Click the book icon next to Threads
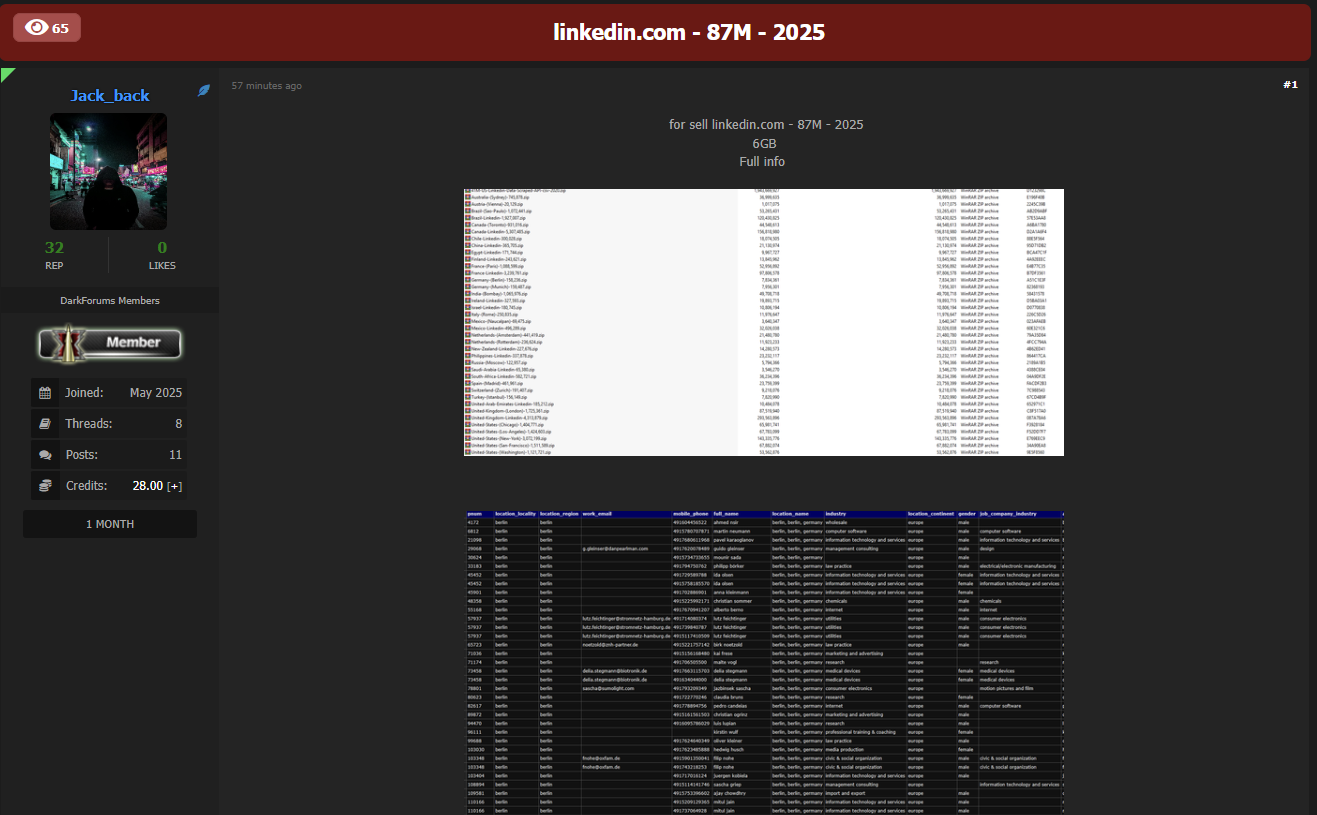1317x815 pixels. pyautogui.click(x=45, y=424)
